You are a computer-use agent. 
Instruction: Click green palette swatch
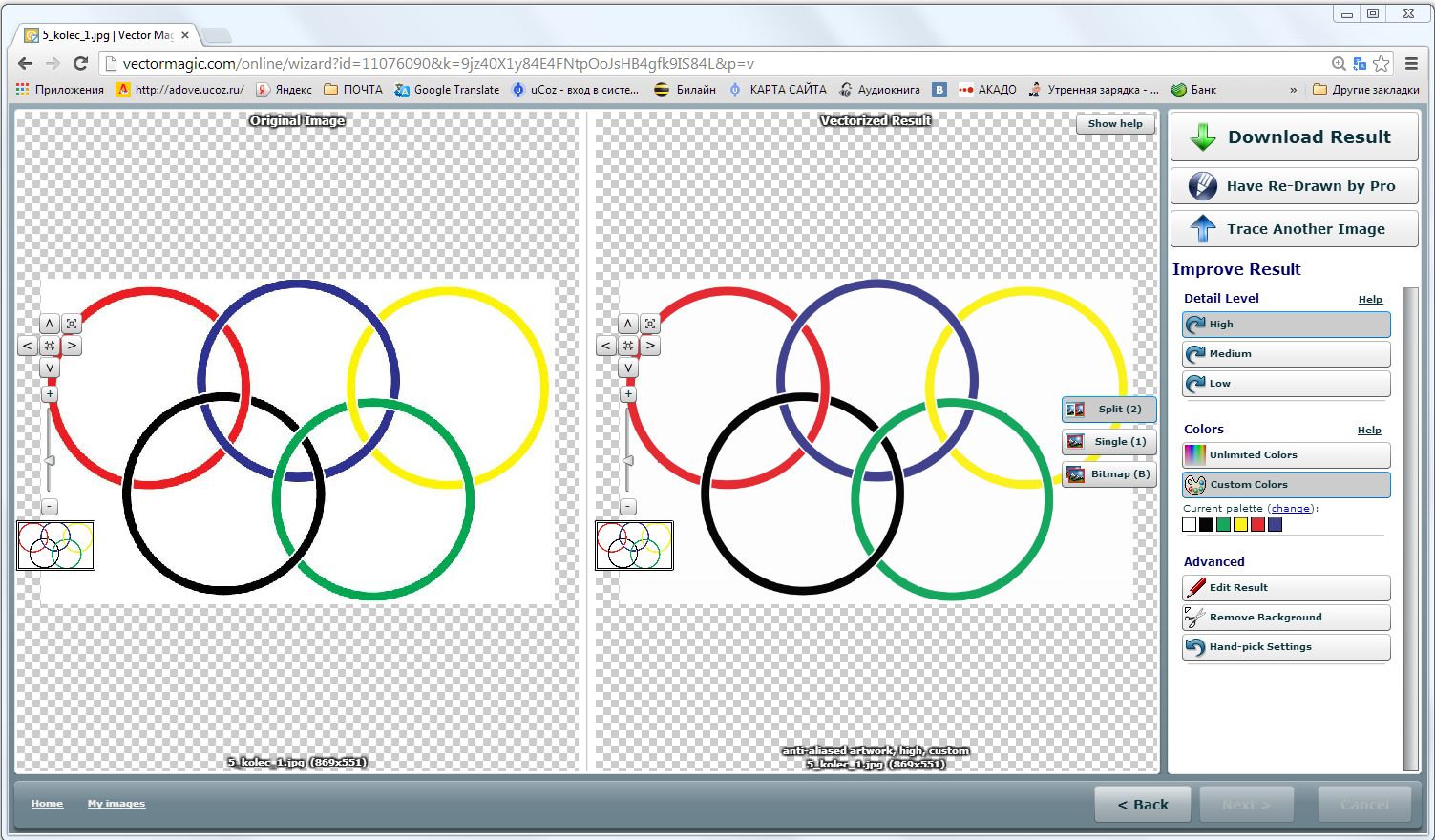(x=1223, y=525)
